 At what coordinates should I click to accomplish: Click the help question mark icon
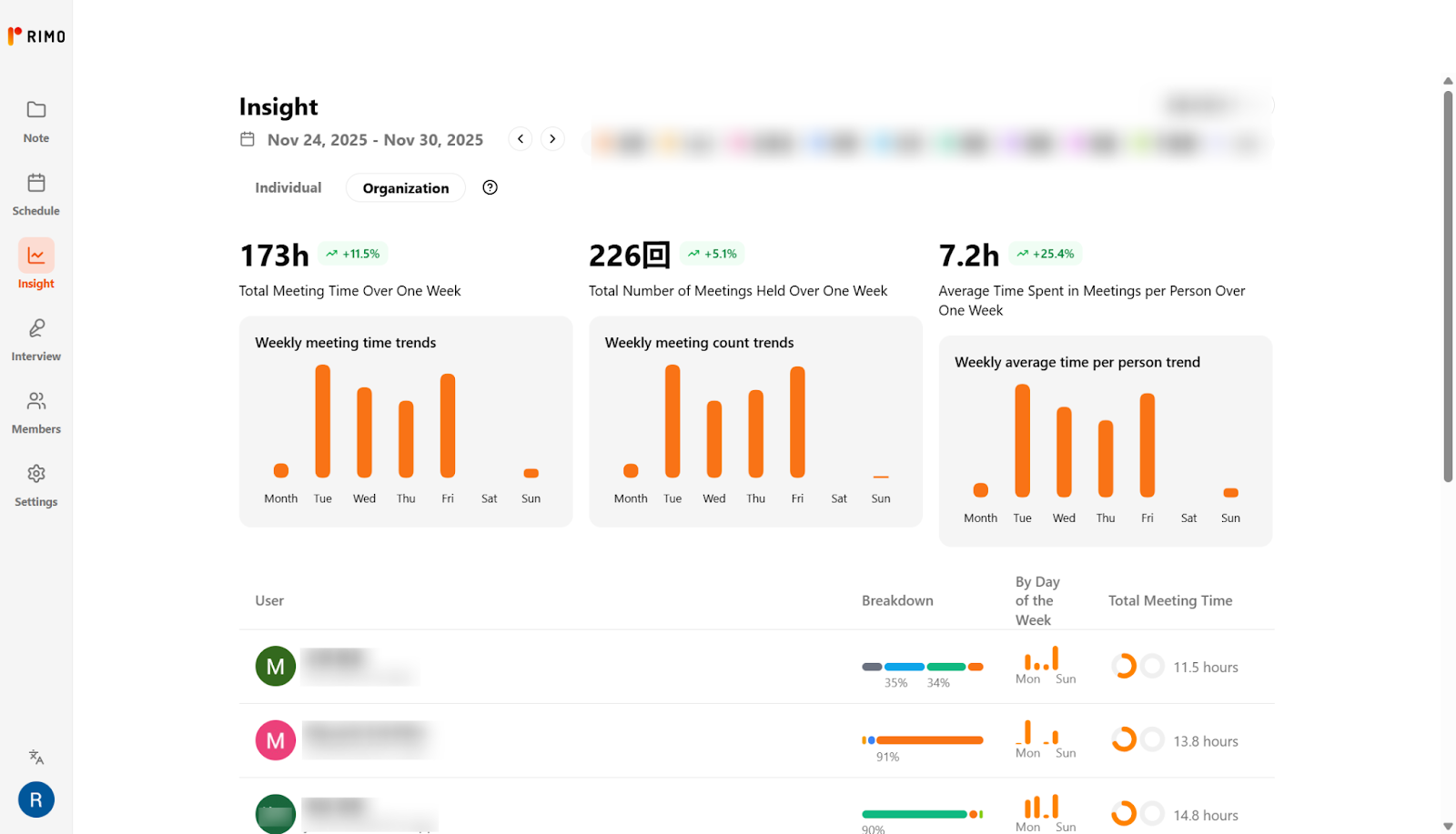pos(490,187)
